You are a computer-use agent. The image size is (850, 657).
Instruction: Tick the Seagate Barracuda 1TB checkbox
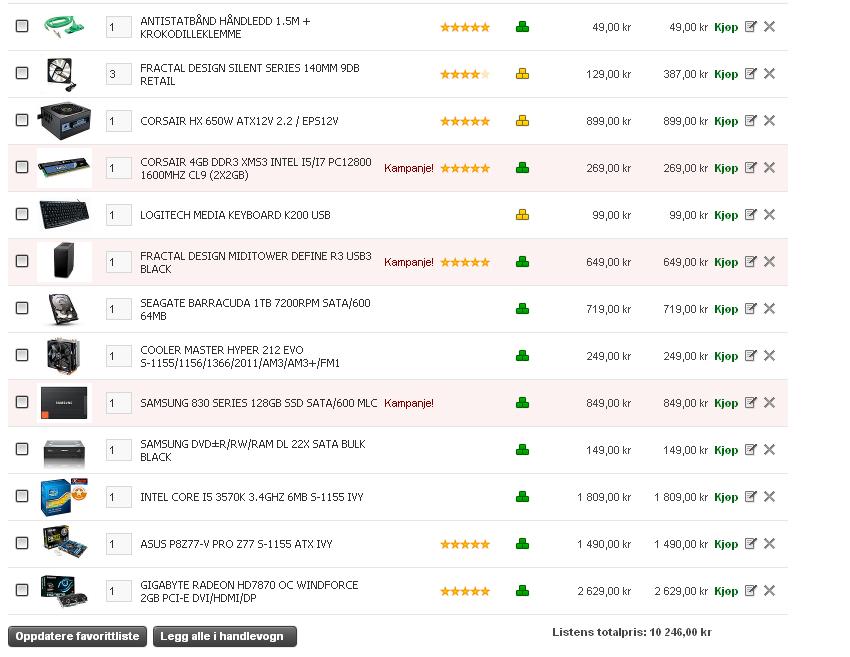(x=22, y=307)
